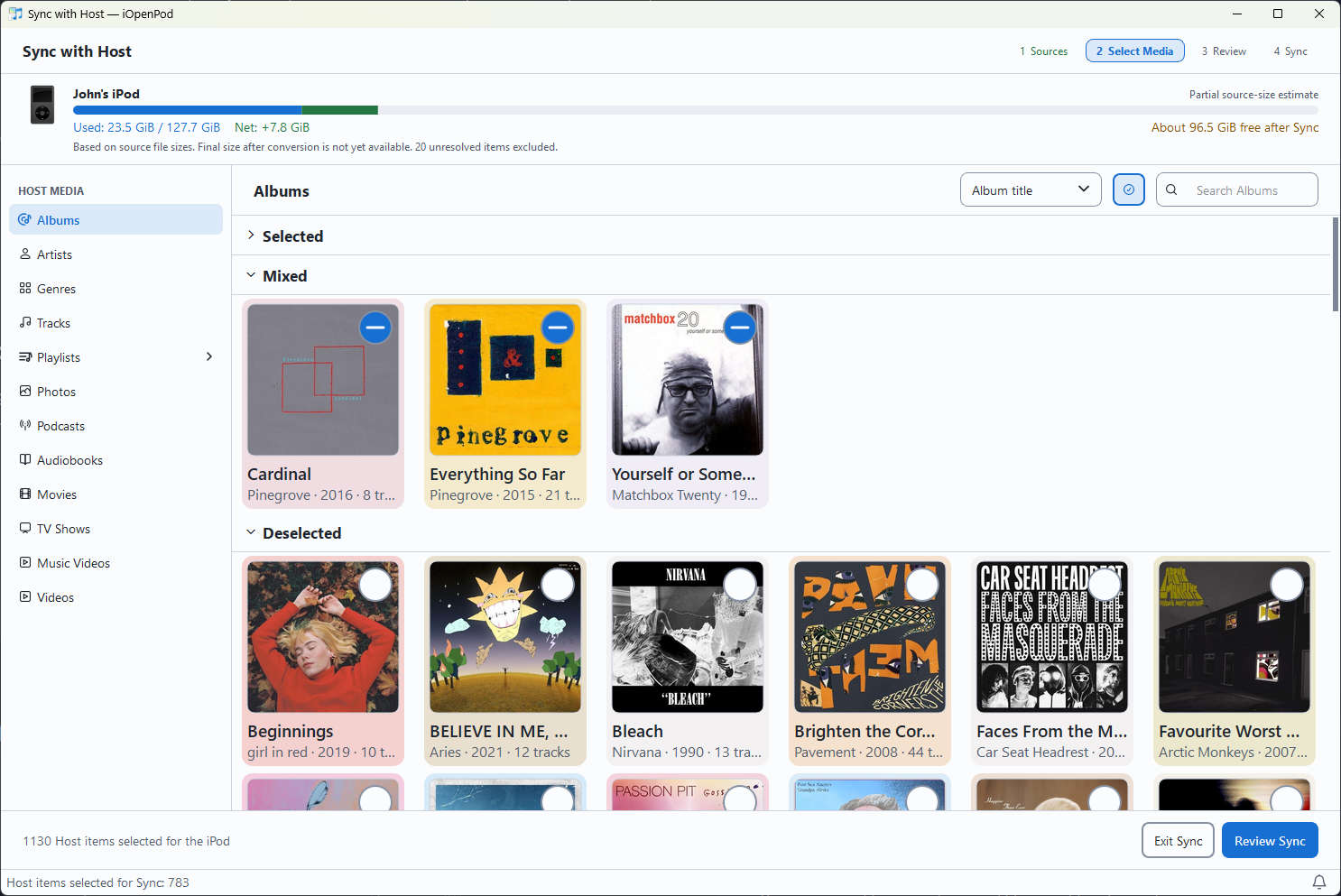This screenshot has width=1341, height=896.
Task: Click the Podcasts item in Host Media
Action: (x=116, y=426)
